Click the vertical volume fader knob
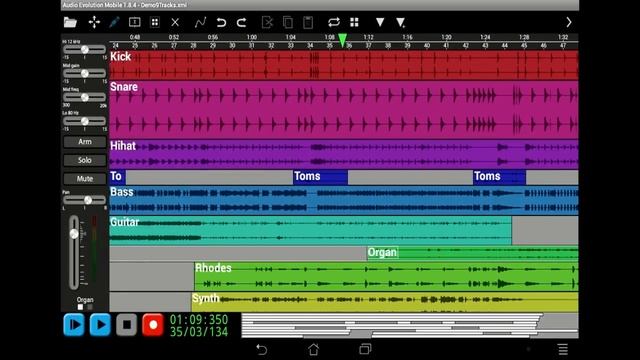This screenshot has width=640, height=360. tap(74, 234)
